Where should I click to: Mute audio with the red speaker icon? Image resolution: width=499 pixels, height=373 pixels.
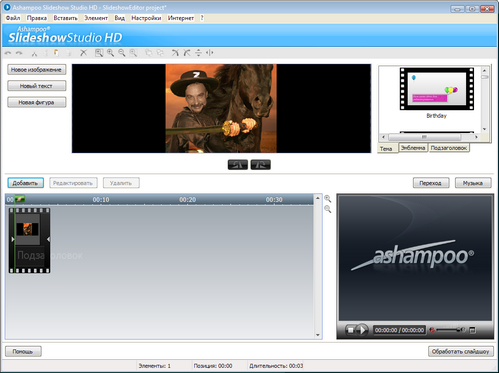click(432, 330)
